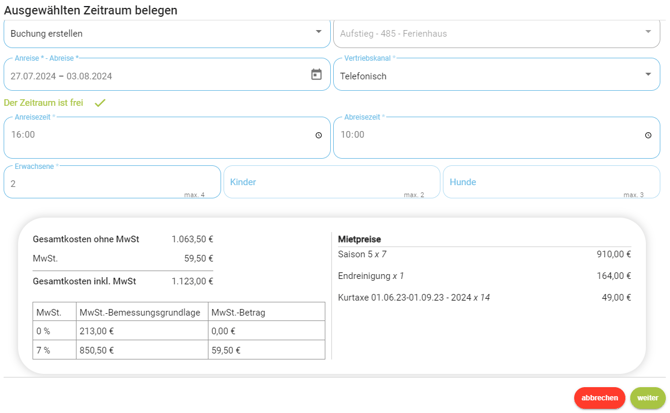Click the Der Zeitraum ist frei message
The image size is (670, 413).
[44, 103]
